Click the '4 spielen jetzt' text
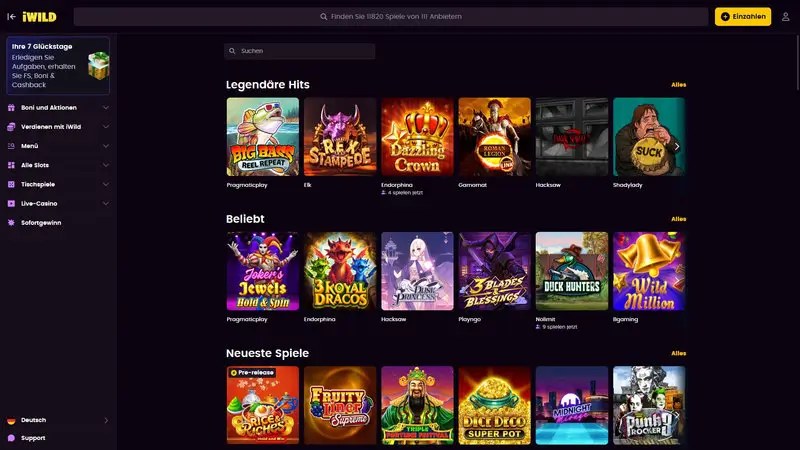Viewport: 800px width, 450px height. coord(405,193)
